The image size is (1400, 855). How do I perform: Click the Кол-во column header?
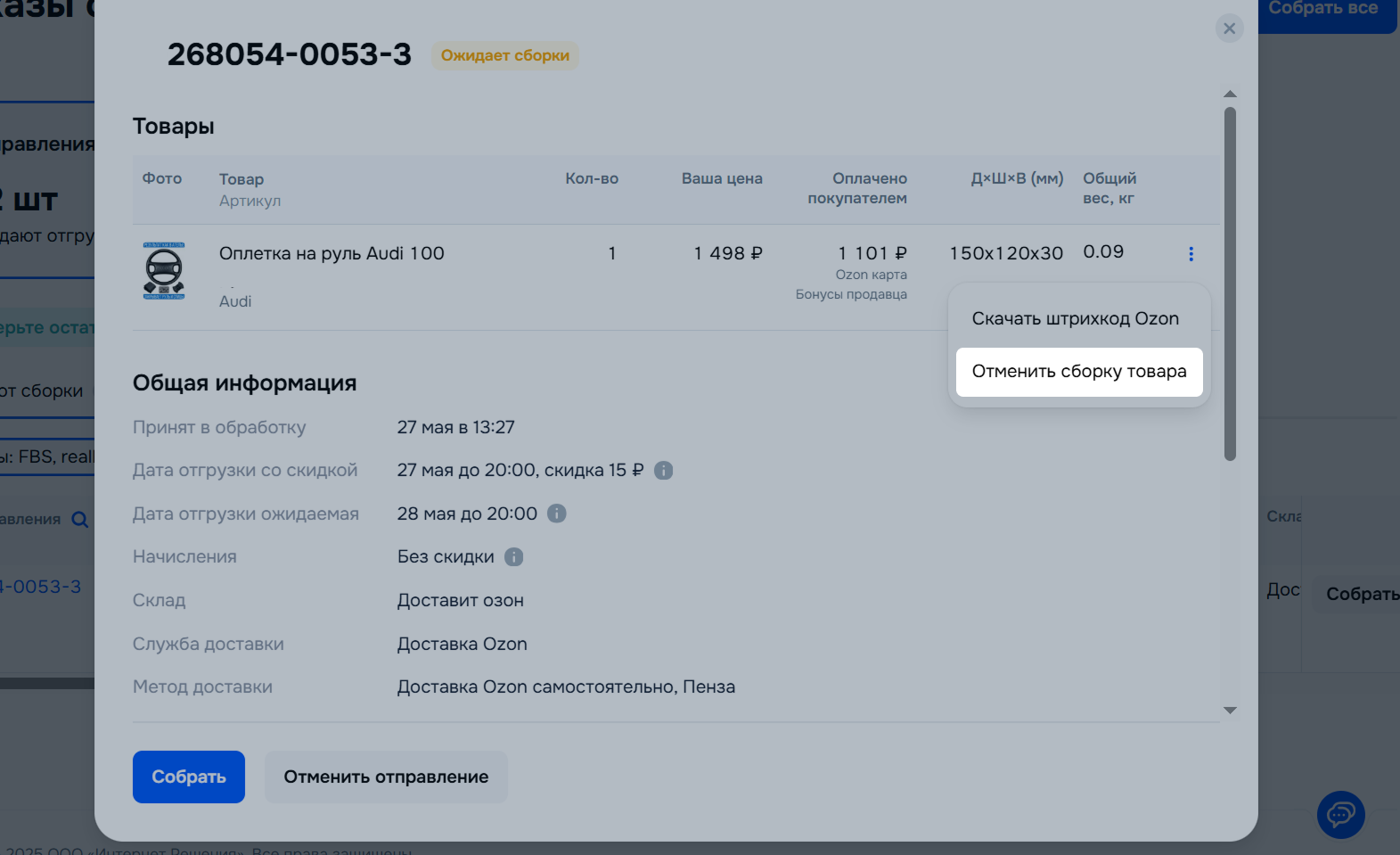(x=592, y=178)
